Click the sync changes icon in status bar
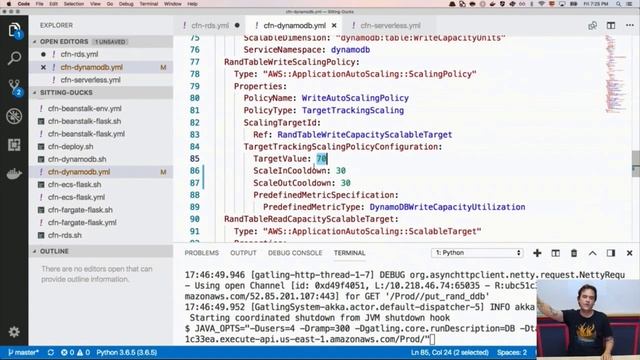Screen dimensions: 640x360 tap(51, 352)
